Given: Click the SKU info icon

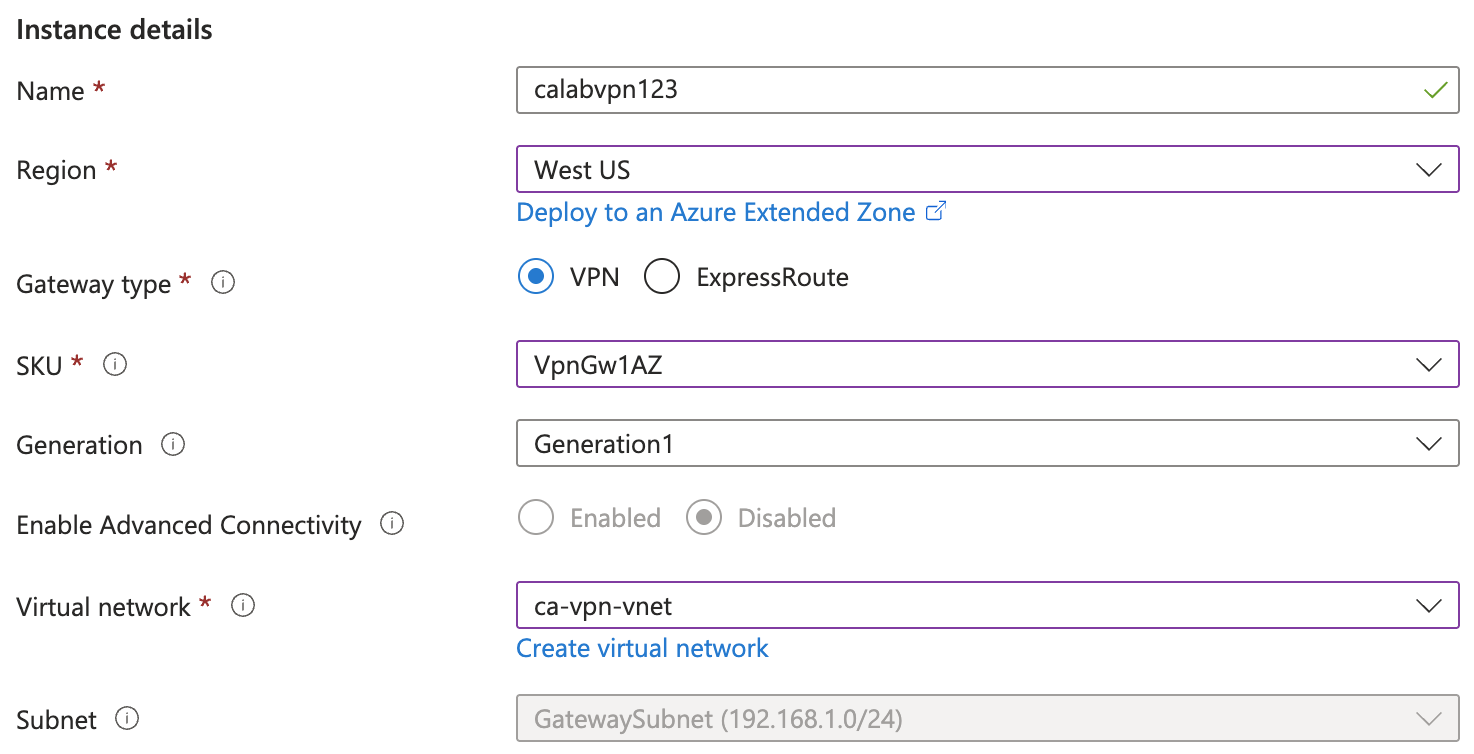Looking at the screenshot, I should coord(115,365).
